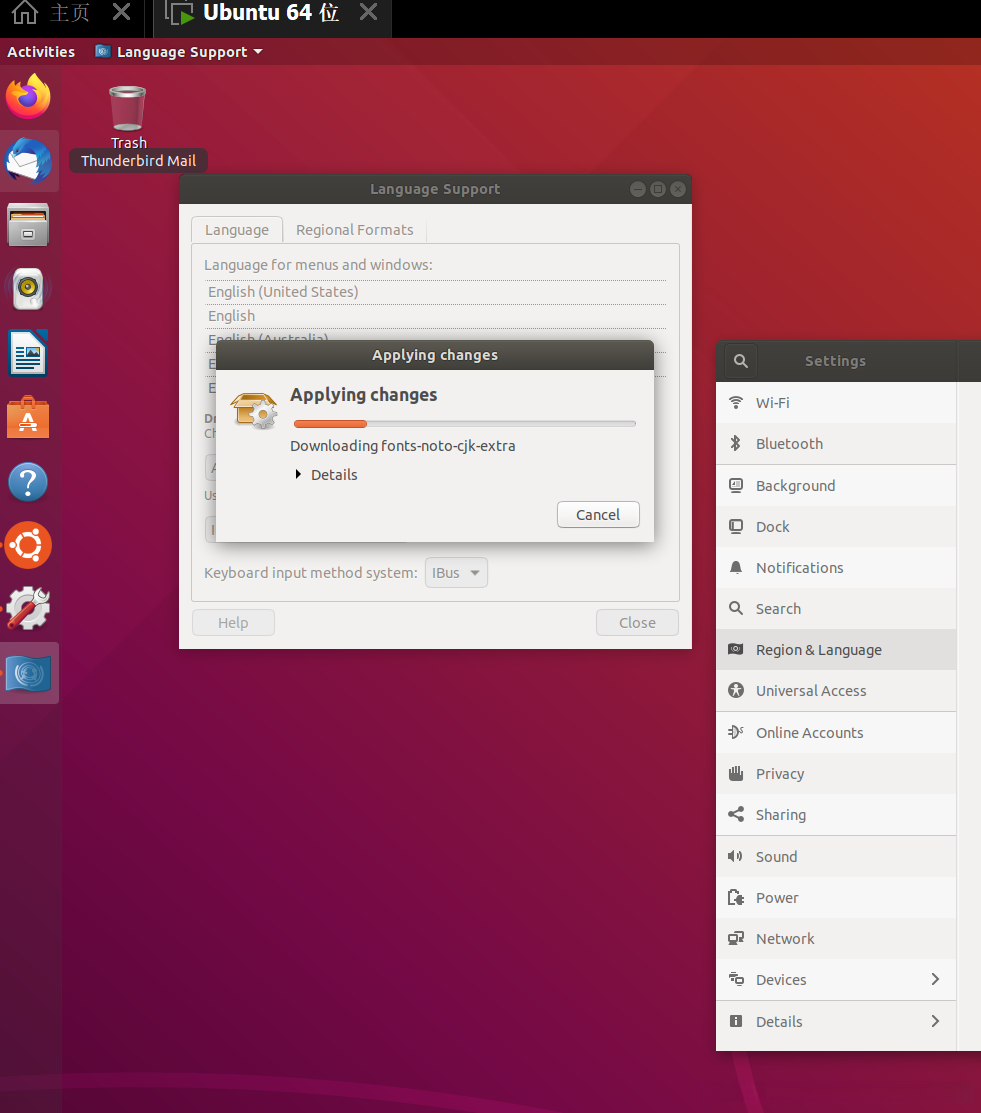Close the 主页 home tab
Viewport: 981px width, 1113px height.
121,11
